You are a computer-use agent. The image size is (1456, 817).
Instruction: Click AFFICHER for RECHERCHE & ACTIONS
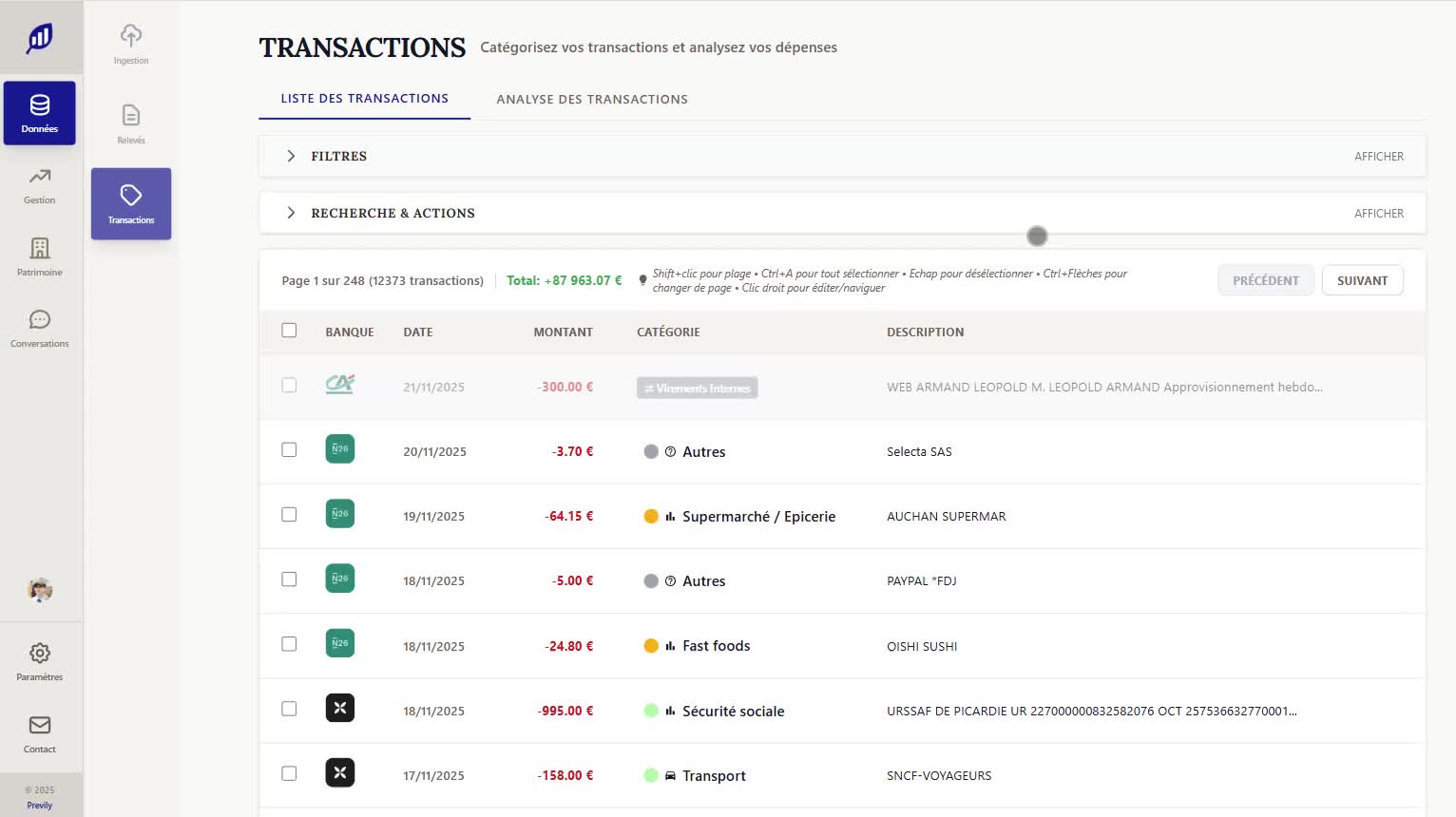(1379, 214)
